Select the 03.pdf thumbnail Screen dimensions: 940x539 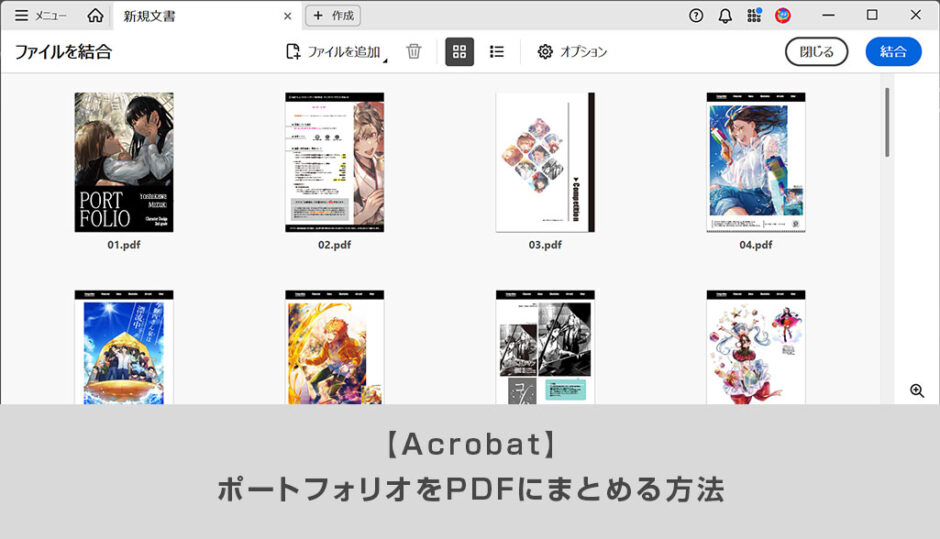click(x=545, y=162)
